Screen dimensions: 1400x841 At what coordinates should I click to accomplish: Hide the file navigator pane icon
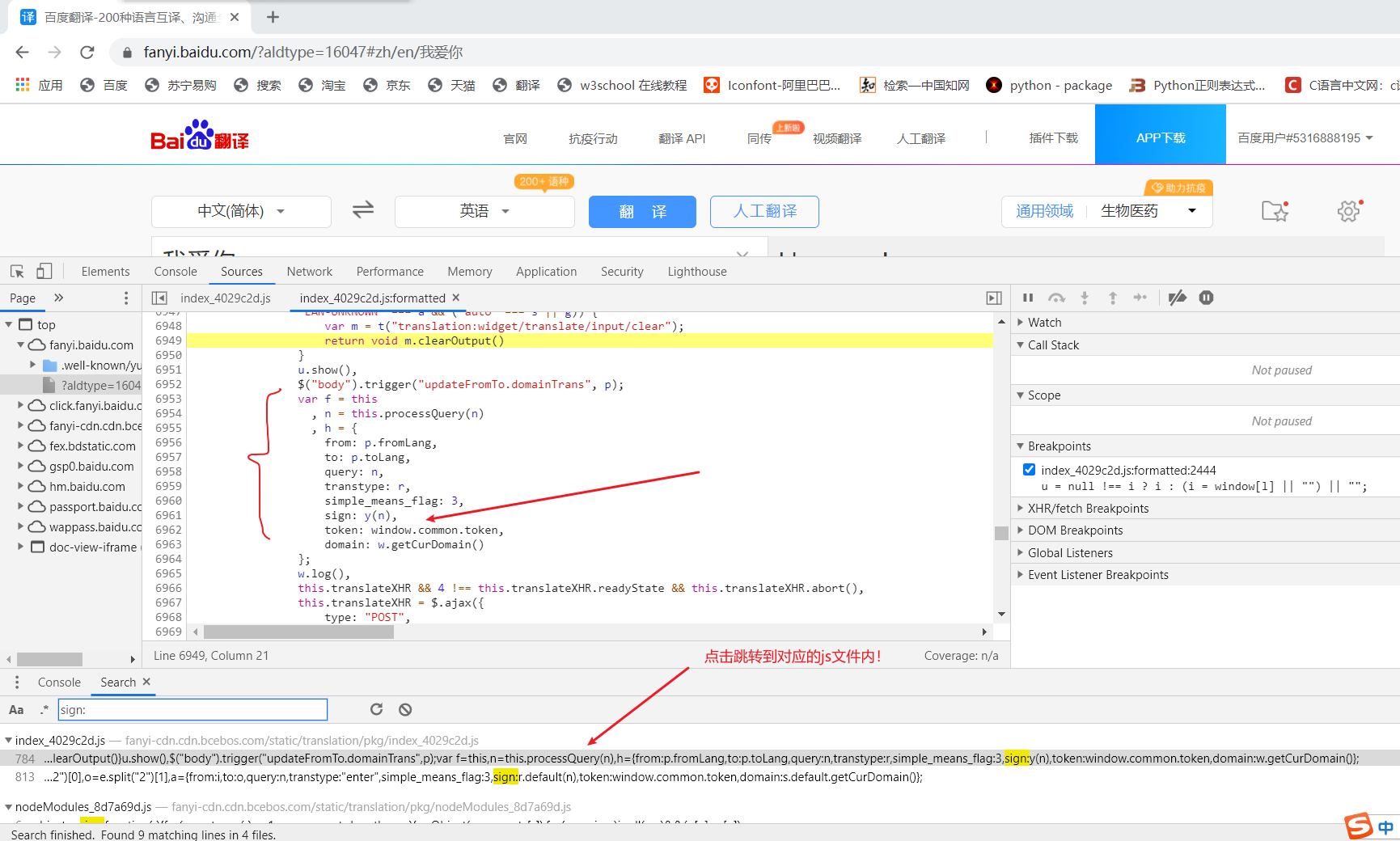159,298
